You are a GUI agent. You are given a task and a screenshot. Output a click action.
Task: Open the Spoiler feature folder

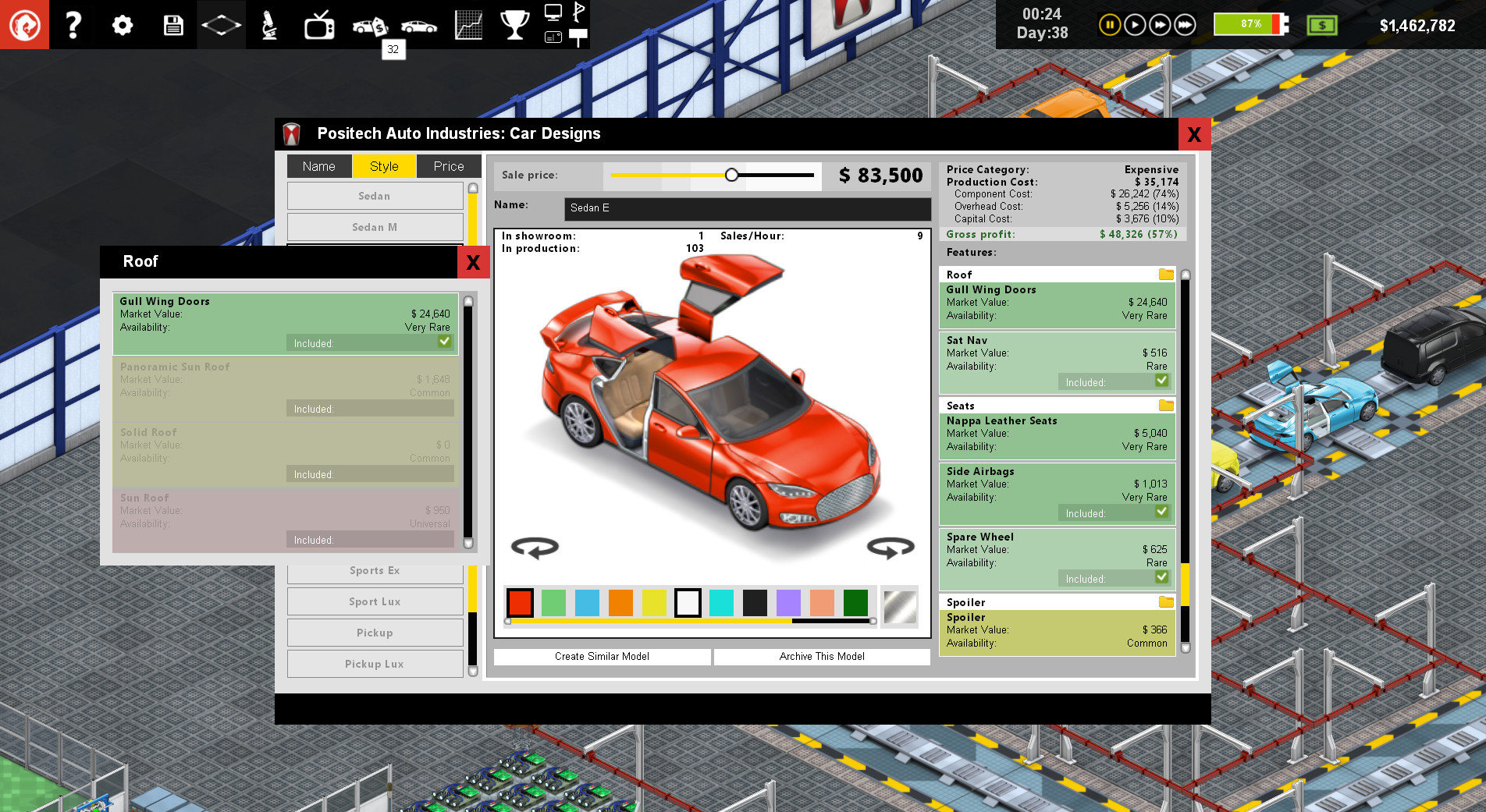click(1164, 602)
